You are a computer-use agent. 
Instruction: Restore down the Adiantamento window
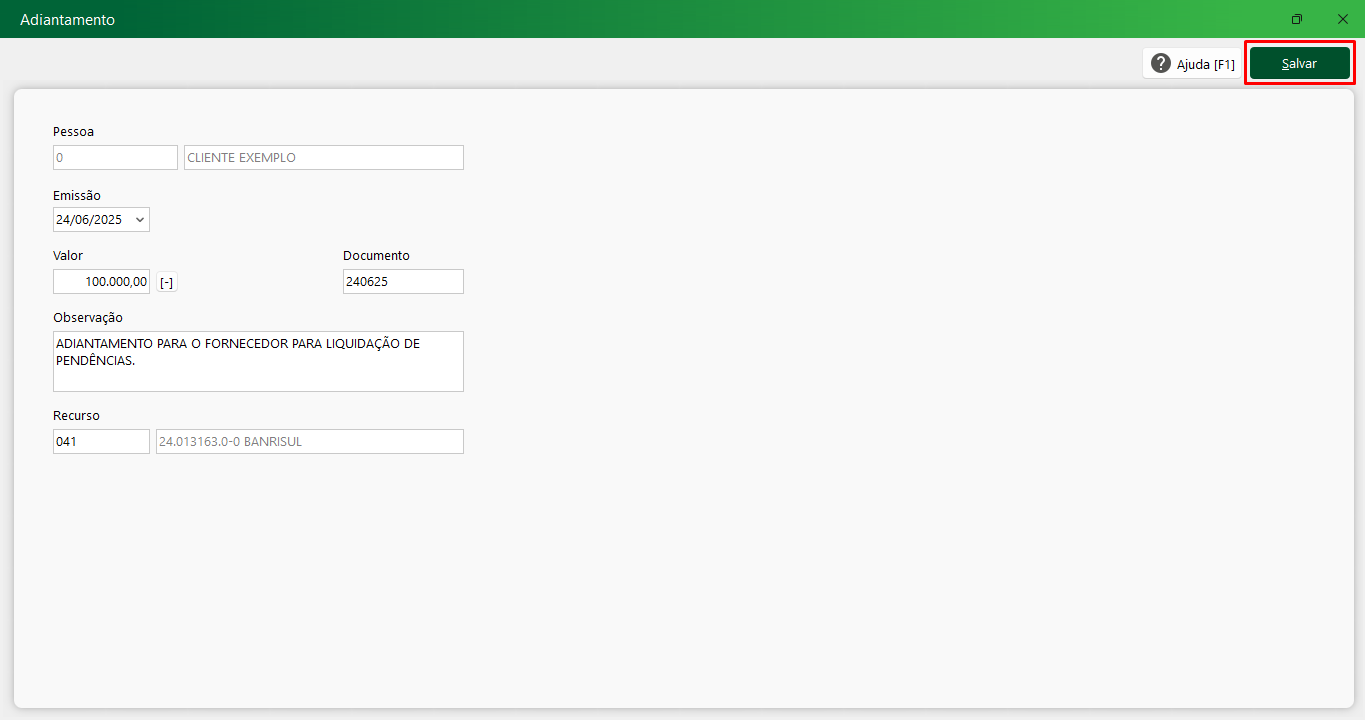[1297, 19]
